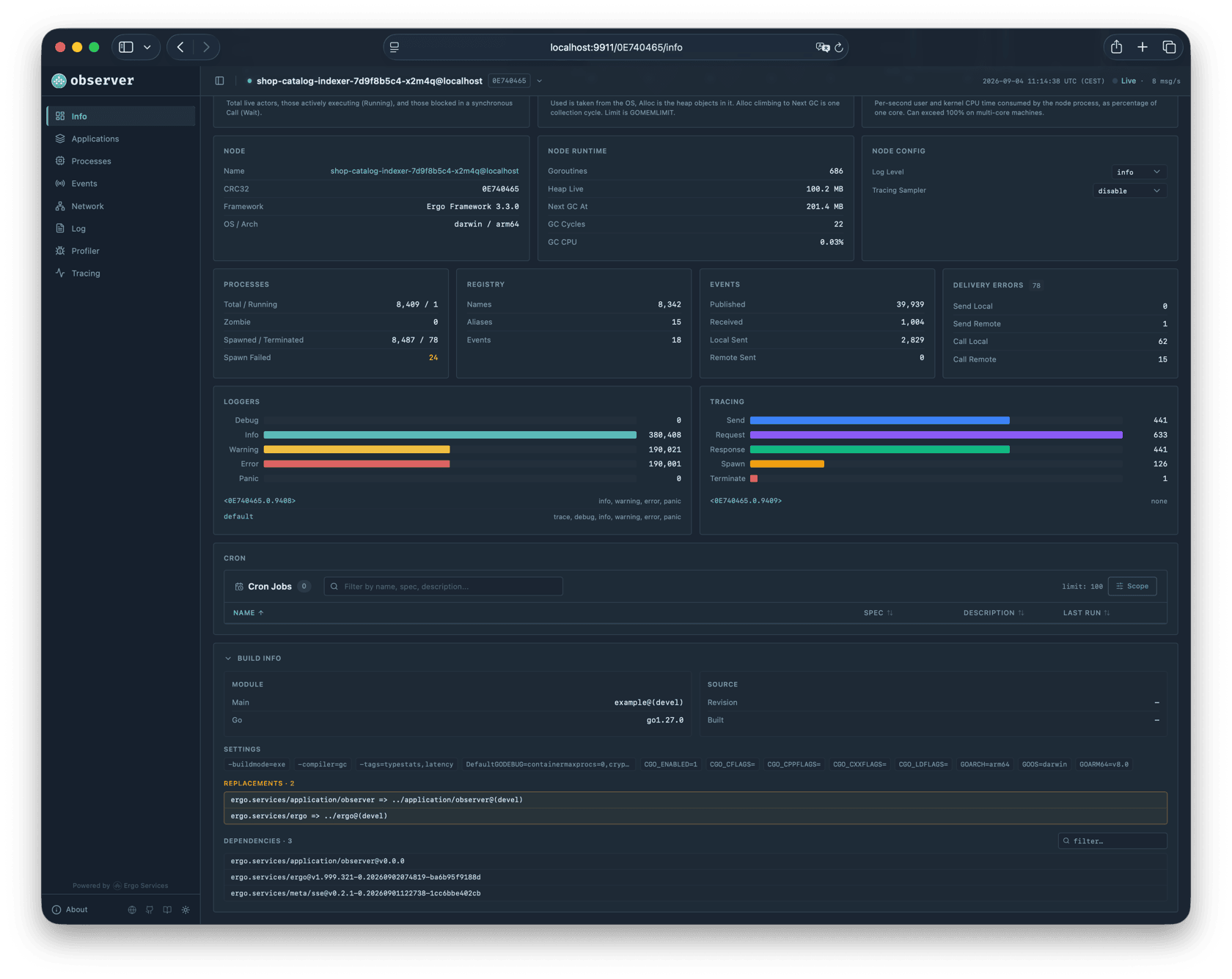Collapse the sidebar with the panel icon

220,81
